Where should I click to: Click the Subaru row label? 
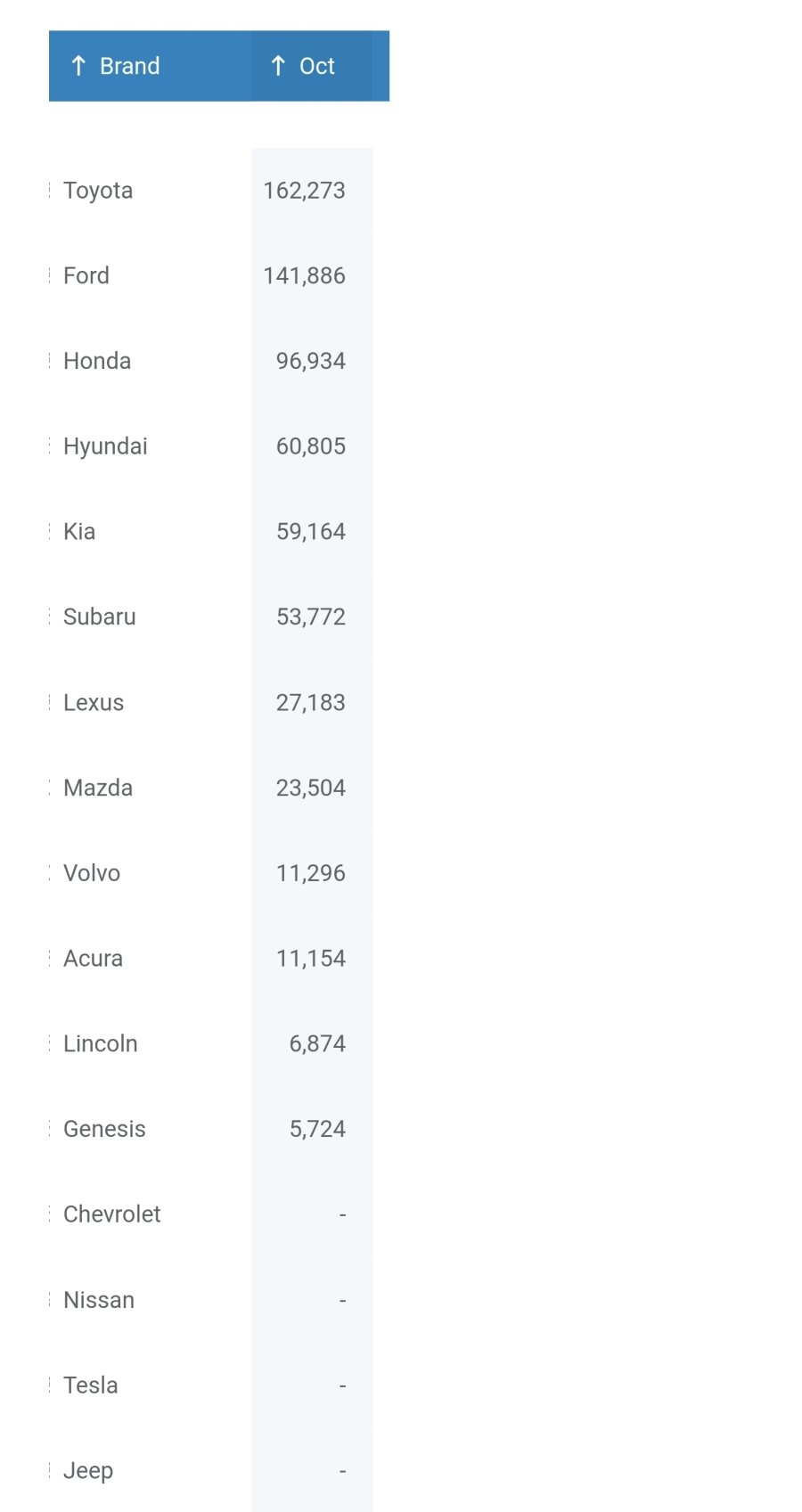coord(100,617)
